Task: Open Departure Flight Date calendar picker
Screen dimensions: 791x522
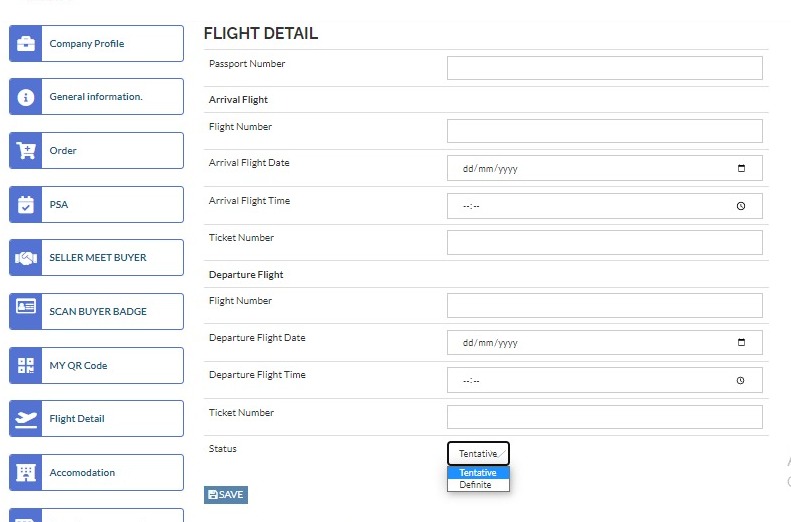Action: coord(741,342)
